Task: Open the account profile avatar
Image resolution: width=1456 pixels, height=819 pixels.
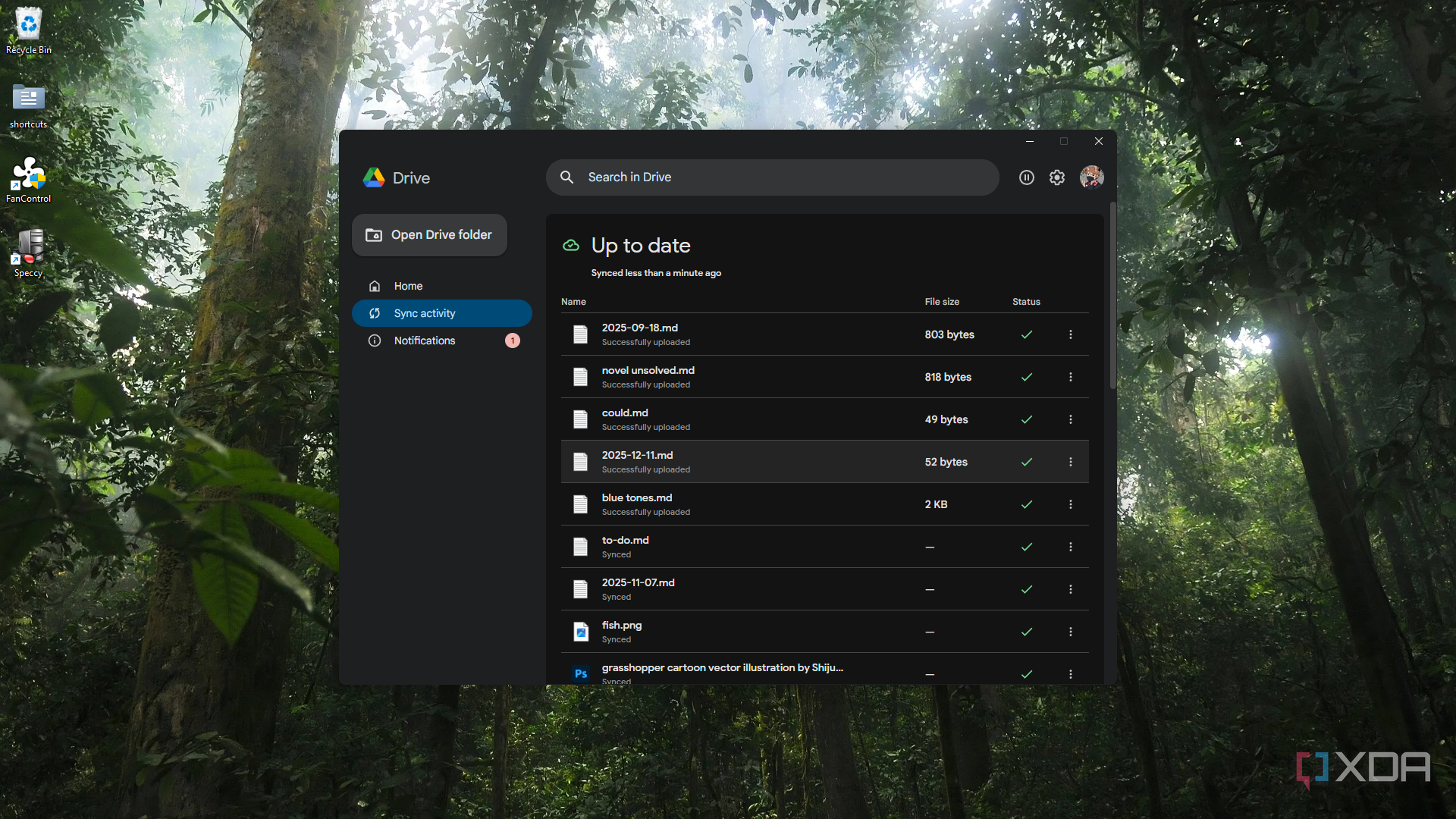Action: pos(1091,177)
